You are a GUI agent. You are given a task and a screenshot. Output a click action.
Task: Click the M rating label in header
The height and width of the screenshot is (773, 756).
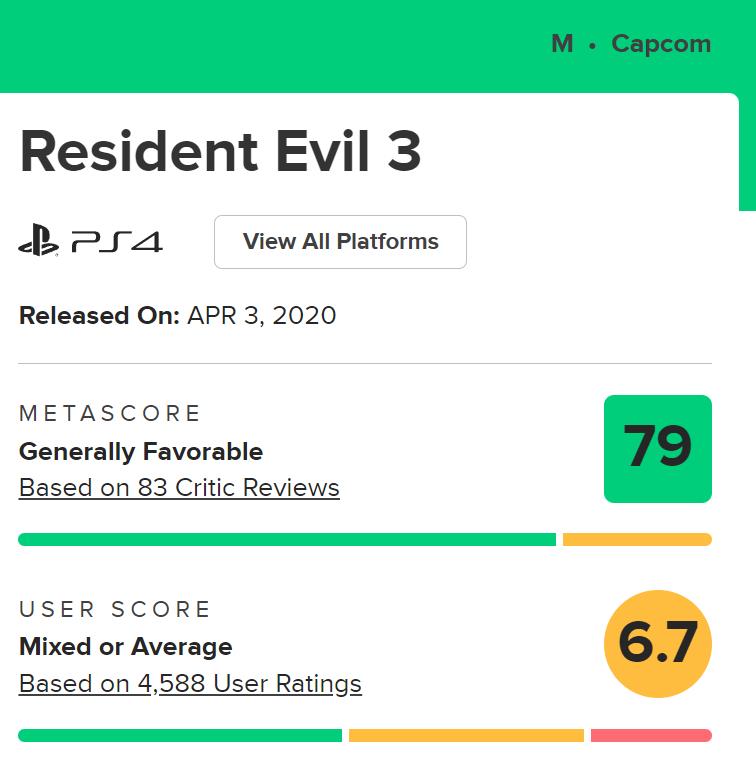[x=562, y=44]
